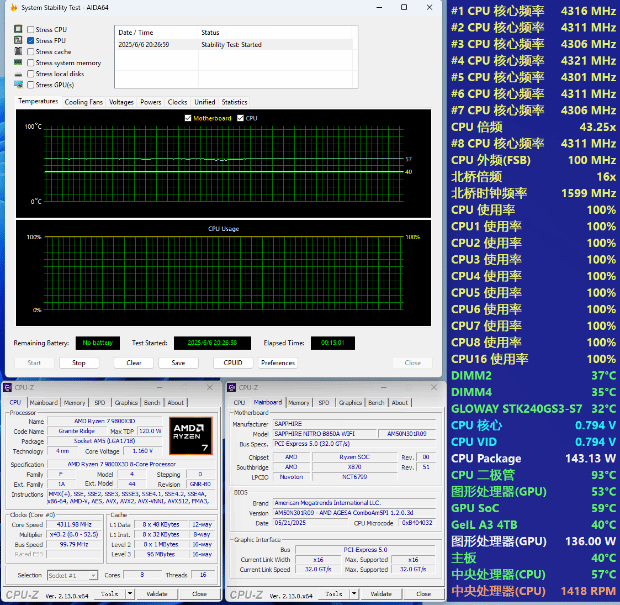The width and height of the screenshot is (620, 605).
Task: Click the disk drive icon beside Stress local disks
Action: pyautogui.click(x=18, y=74)
